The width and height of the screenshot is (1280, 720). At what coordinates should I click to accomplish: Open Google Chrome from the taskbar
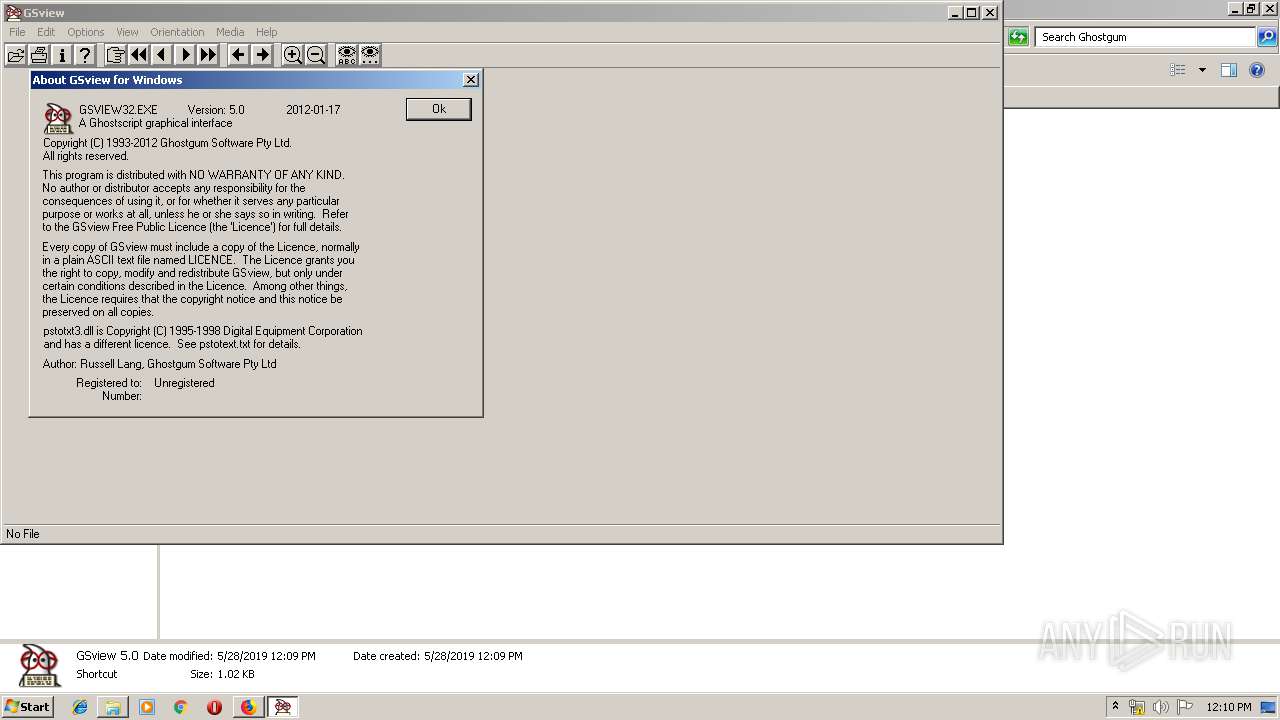tap(180, 707)
